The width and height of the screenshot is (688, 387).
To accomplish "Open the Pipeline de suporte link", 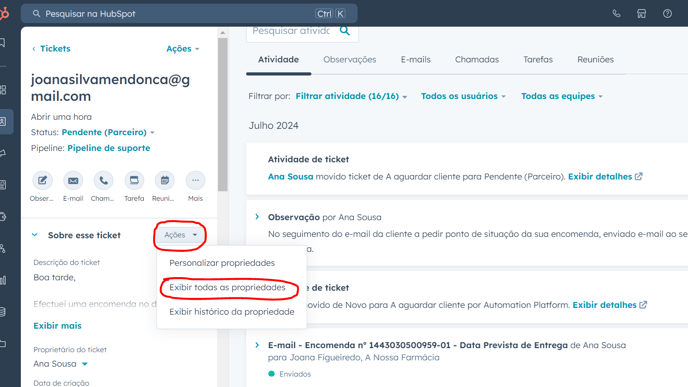I will pyautogui.click(x=109, y=148).
